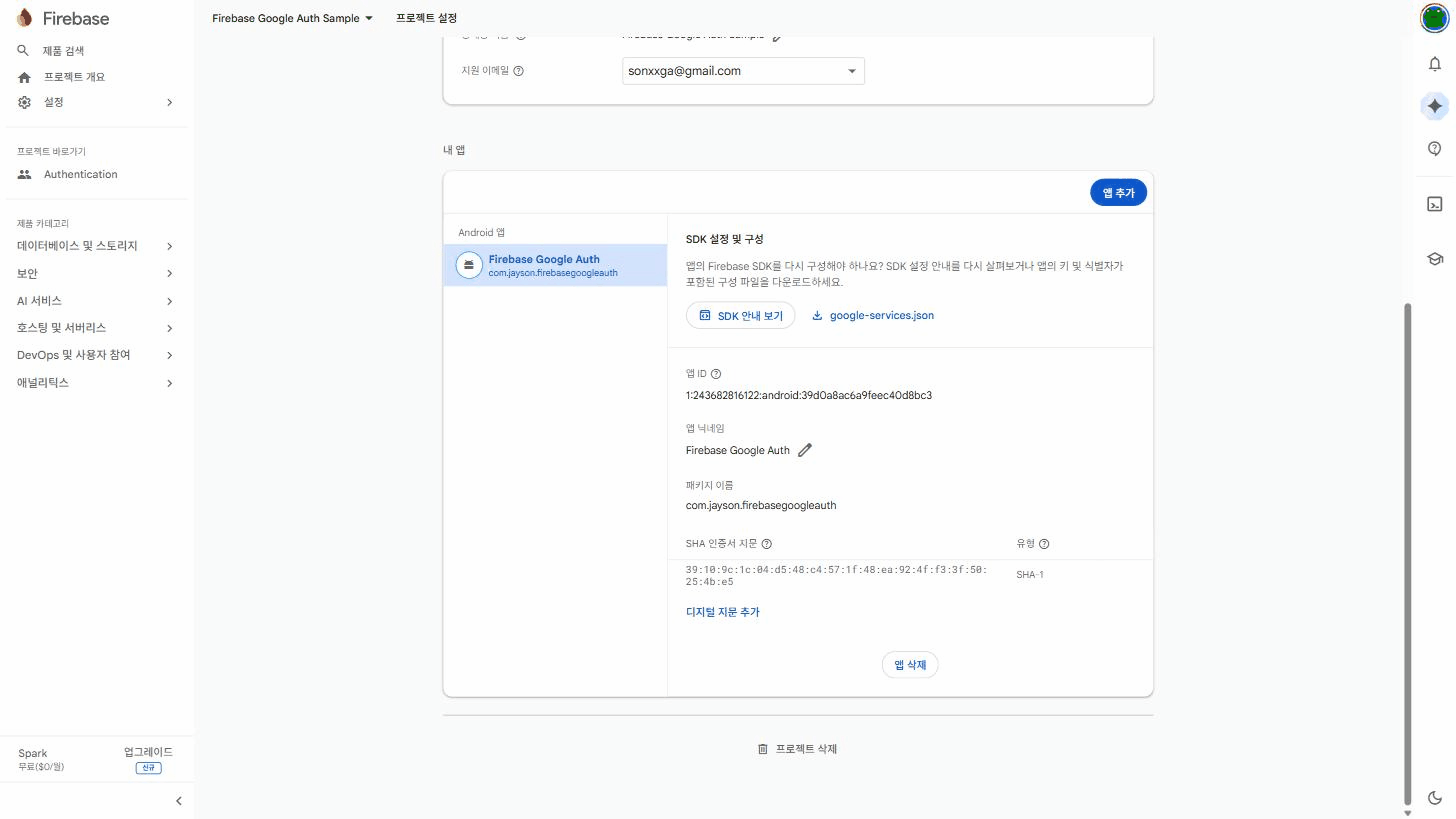The height and width of the screenshot is (819, 1456).
Task: Open the user account avatar
Action: click(1435, 18)
